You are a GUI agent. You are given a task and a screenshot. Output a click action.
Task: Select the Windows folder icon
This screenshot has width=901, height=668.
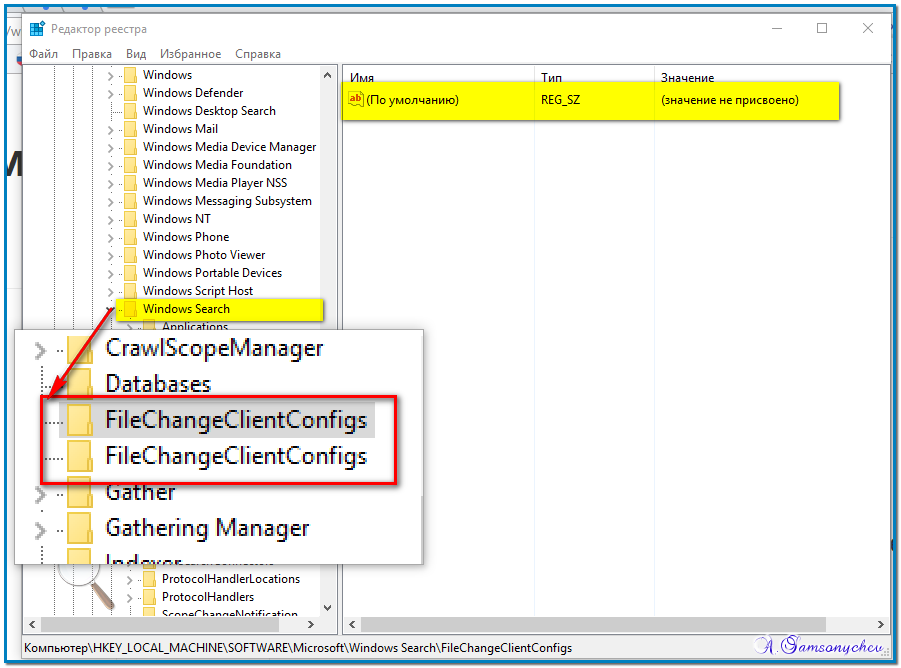coord(131,75)
